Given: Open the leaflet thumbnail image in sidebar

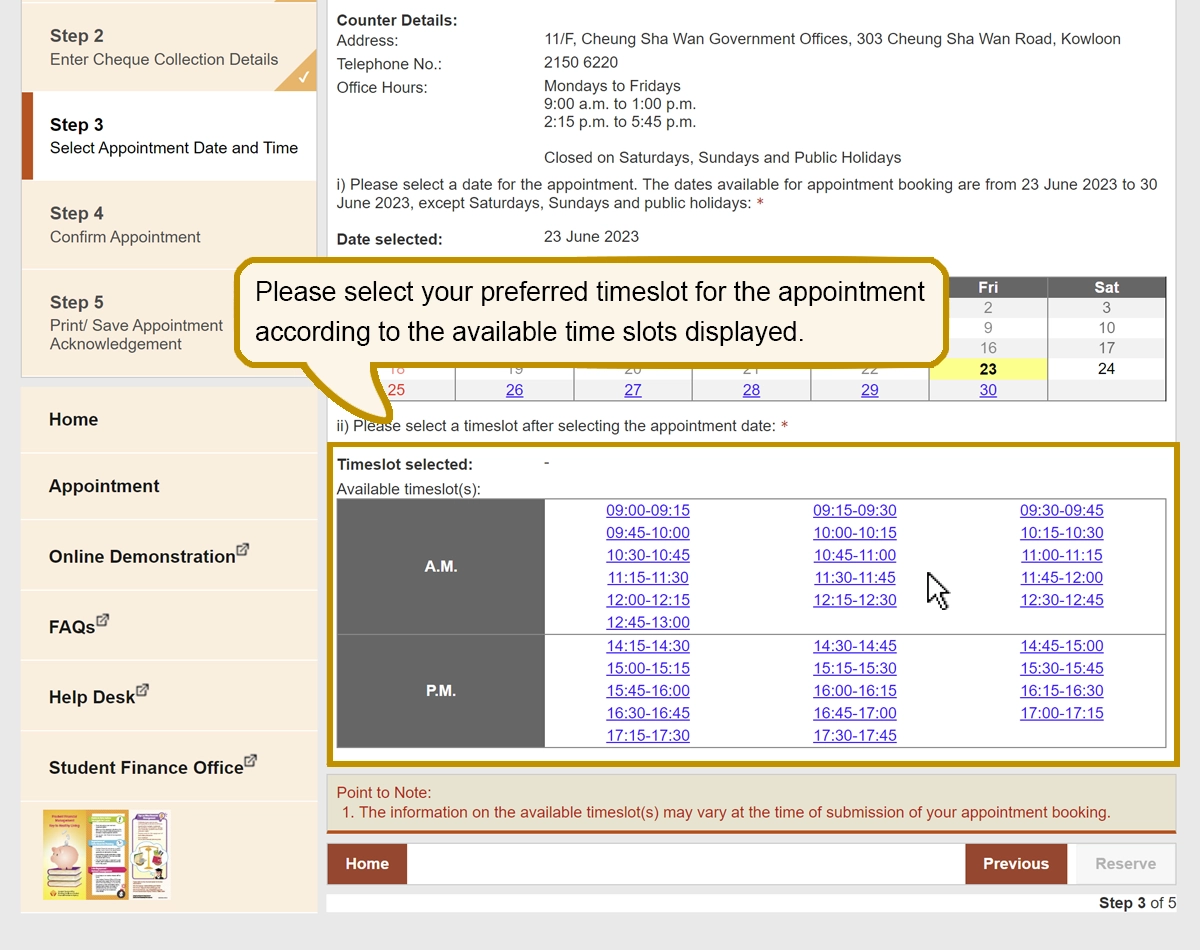Looking at the screenshot, I should tap(107, 855).
